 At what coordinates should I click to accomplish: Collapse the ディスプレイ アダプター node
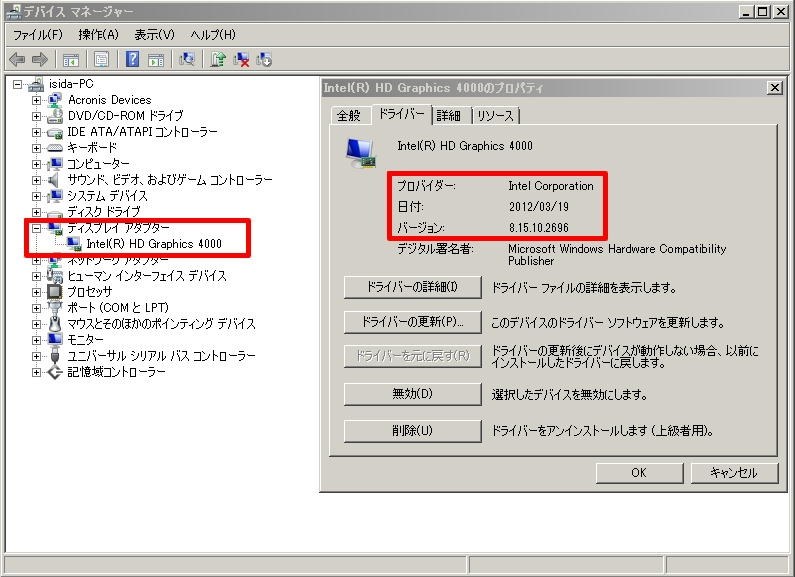pyautogui.click(x=36, y=228)
